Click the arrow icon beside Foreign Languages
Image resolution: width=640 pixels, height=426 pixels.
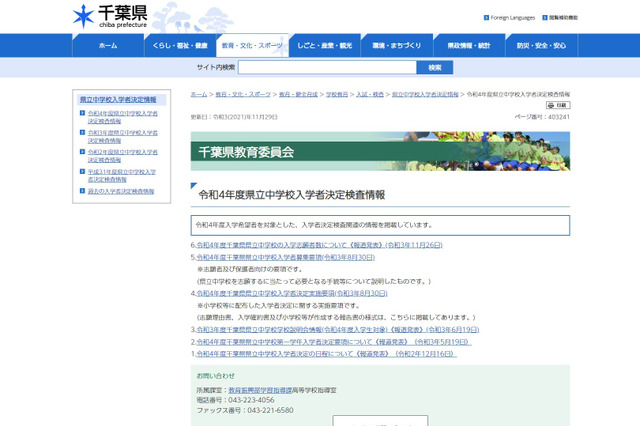[486, 18]
